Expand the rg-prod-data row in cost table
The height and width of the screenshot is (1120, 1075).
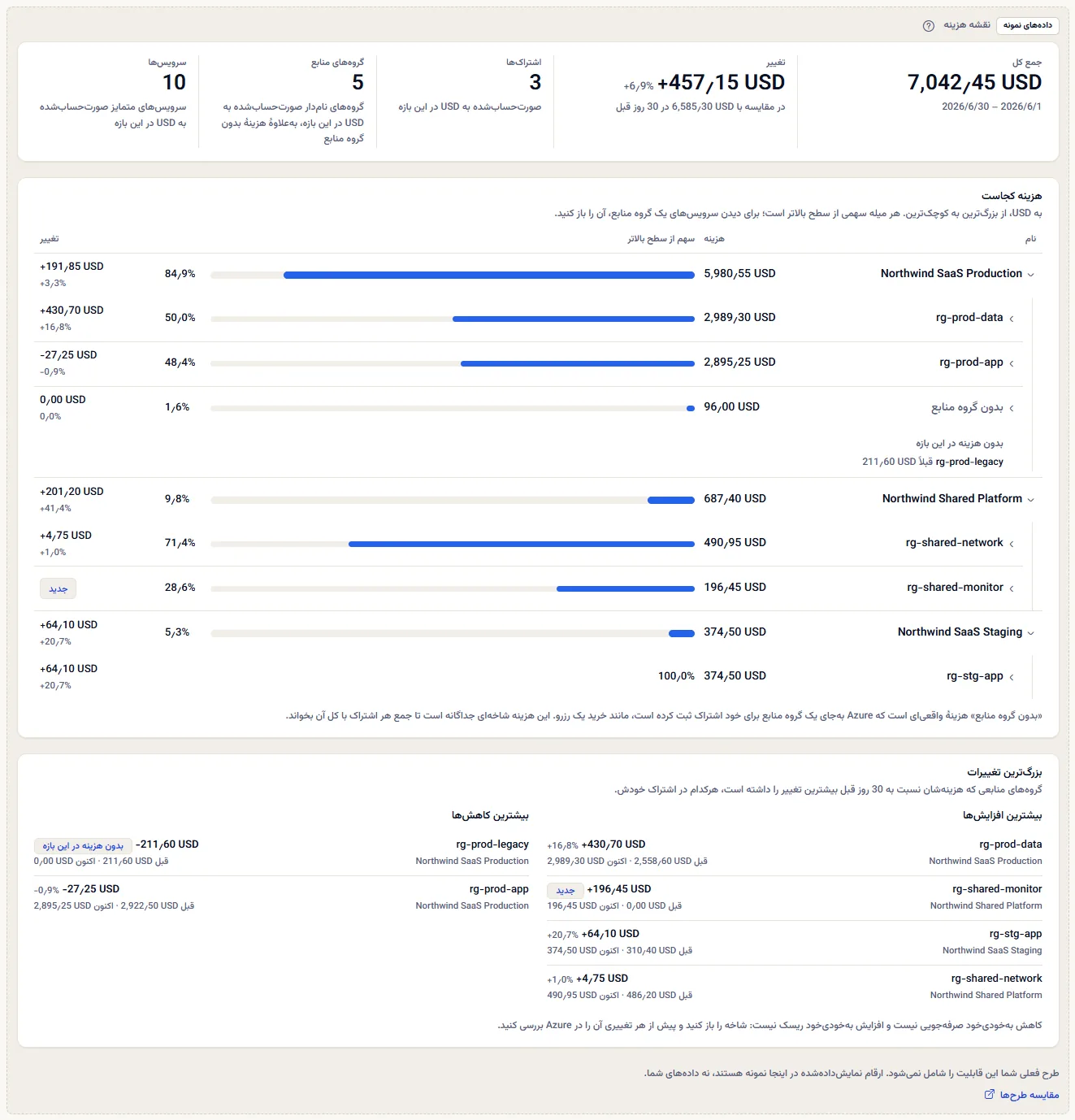coord(1012,319)
